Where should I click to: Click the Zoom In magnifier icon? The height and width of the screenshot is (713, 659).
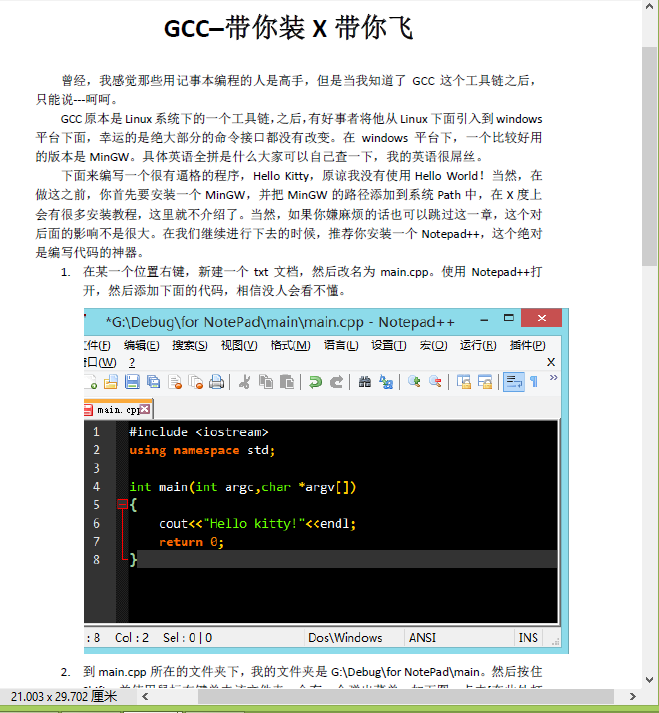[414, 382]
